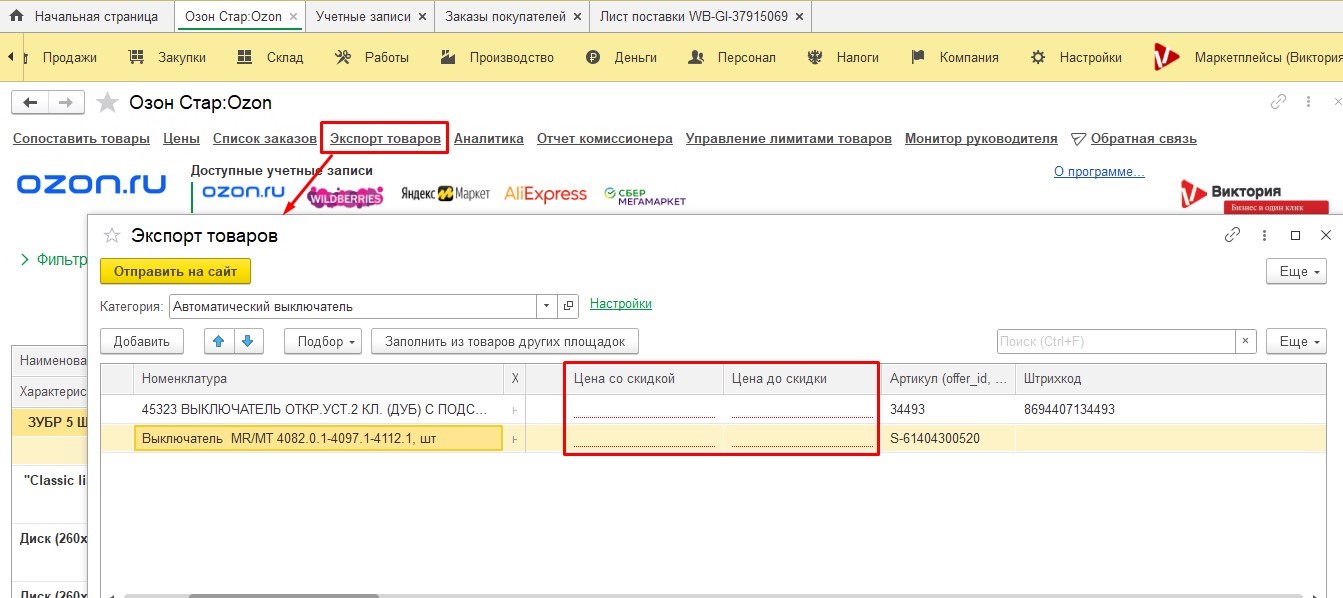Select the СберМегаМаркет account logo
1343x598 pixels.
click(645, 196)
